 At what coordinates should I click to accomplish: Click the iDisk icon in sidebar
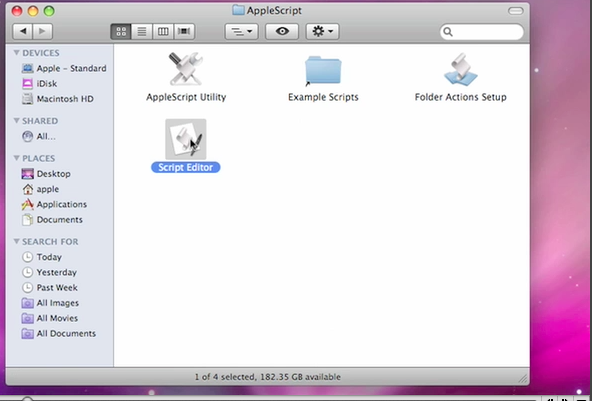tap(28, 83)
